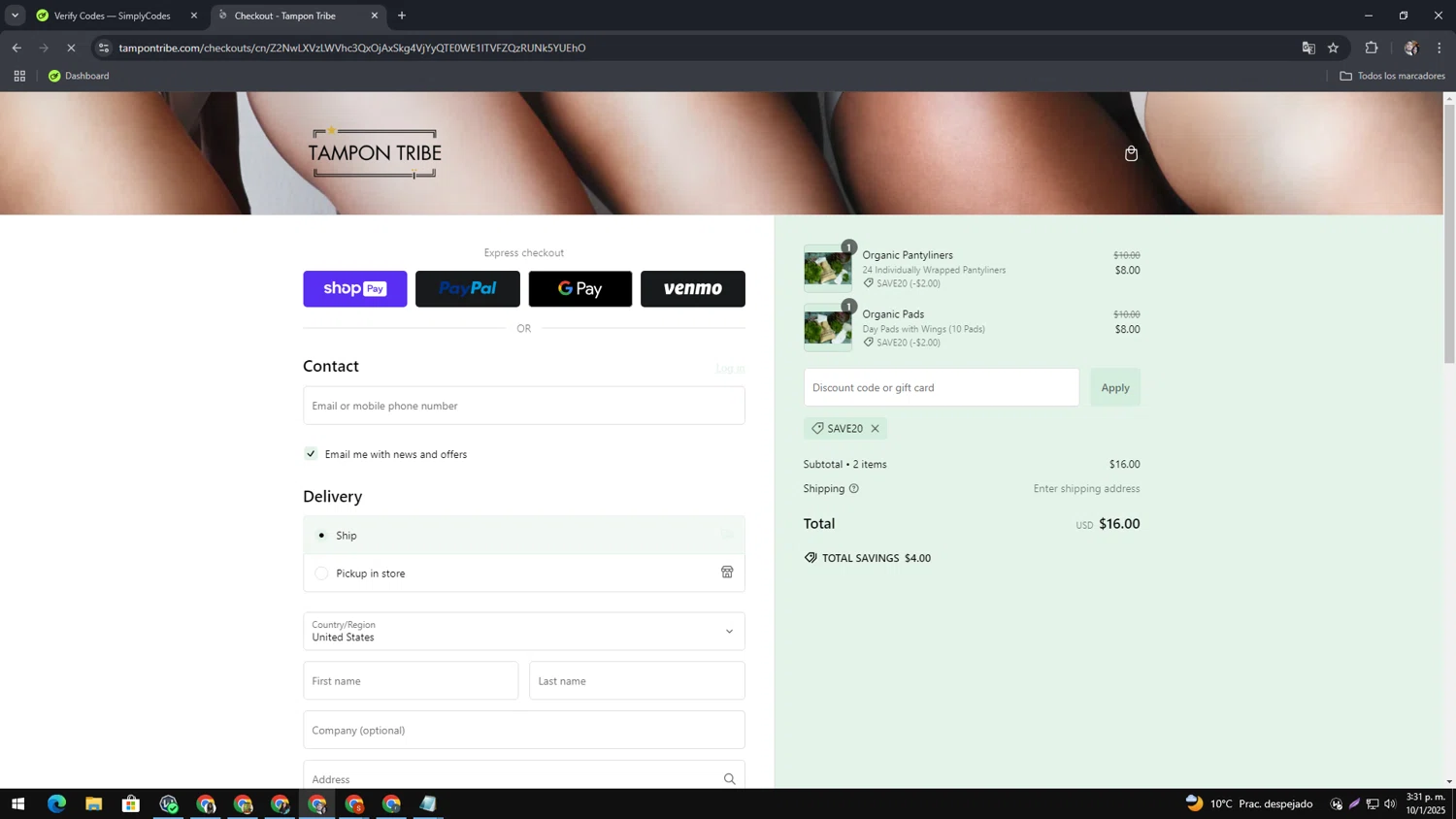This screenshot has height=819, width=1456.
Task: Open tab search dropdown arrow
Action: pyautogui.click(x=15, y=16)
